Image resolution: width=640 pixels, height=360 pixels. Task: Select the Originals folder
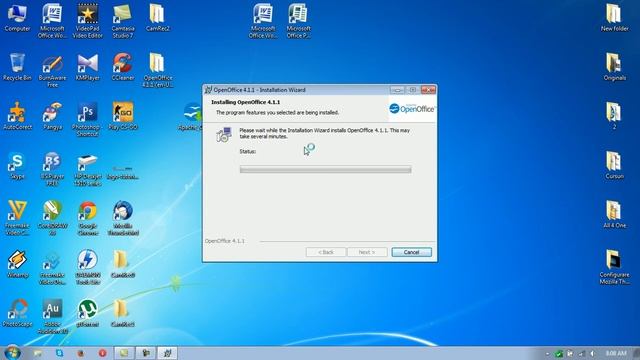coord(614,67)
